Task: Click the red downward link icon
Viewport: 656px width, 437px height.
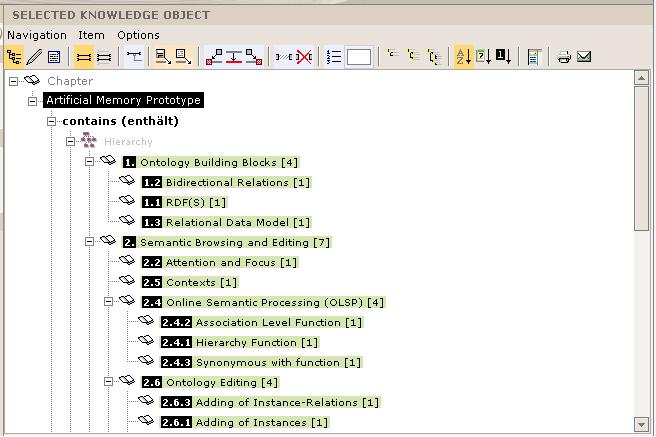Action: 234,56
